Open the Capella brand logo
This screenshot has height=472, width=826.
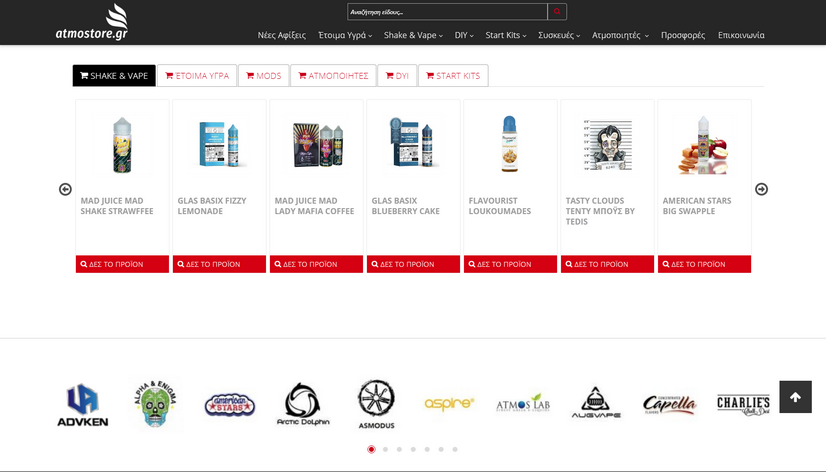click(x=669, y=404)
